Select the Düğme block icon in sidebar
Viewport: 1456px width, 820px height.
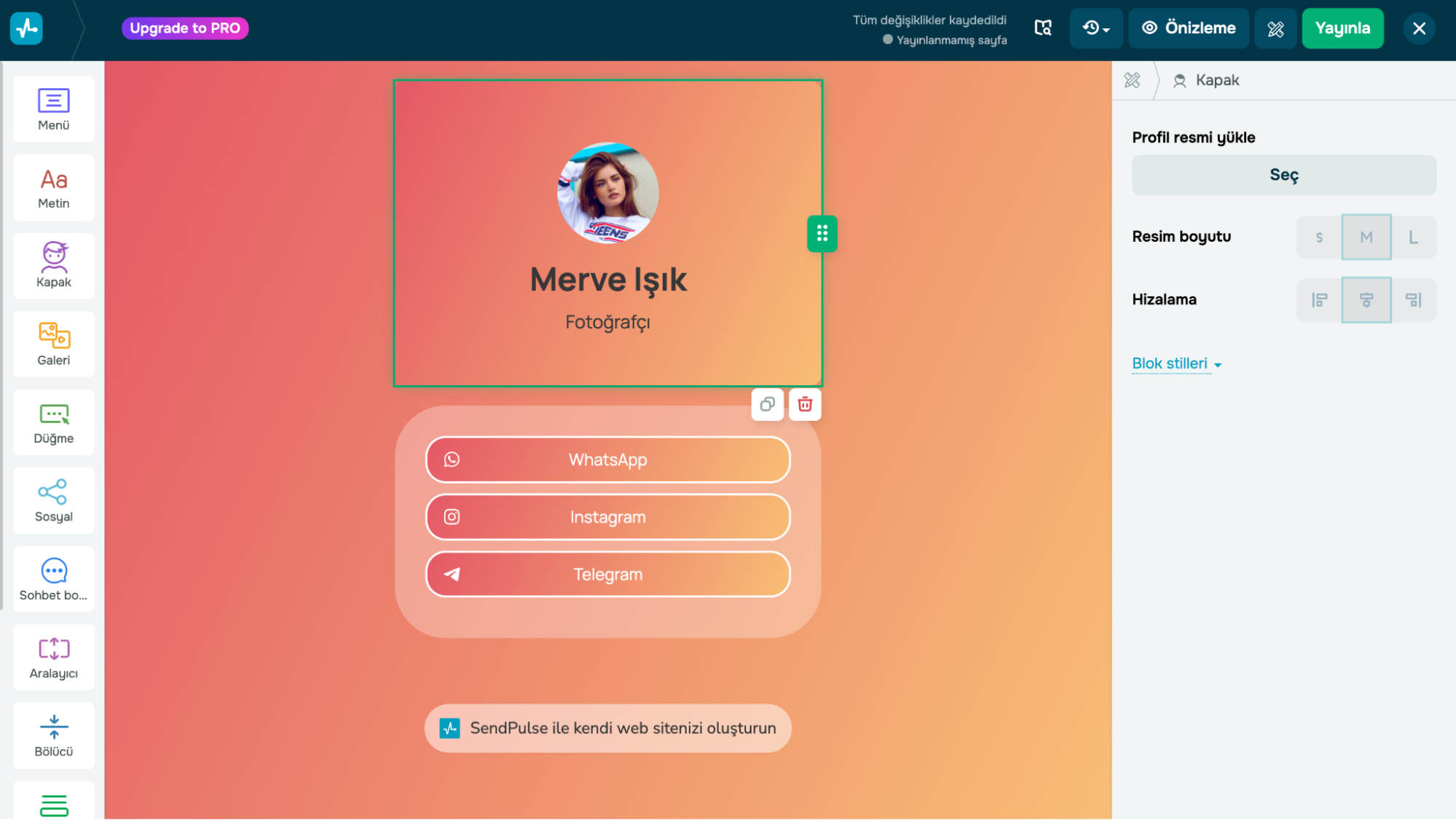(52, 422)
